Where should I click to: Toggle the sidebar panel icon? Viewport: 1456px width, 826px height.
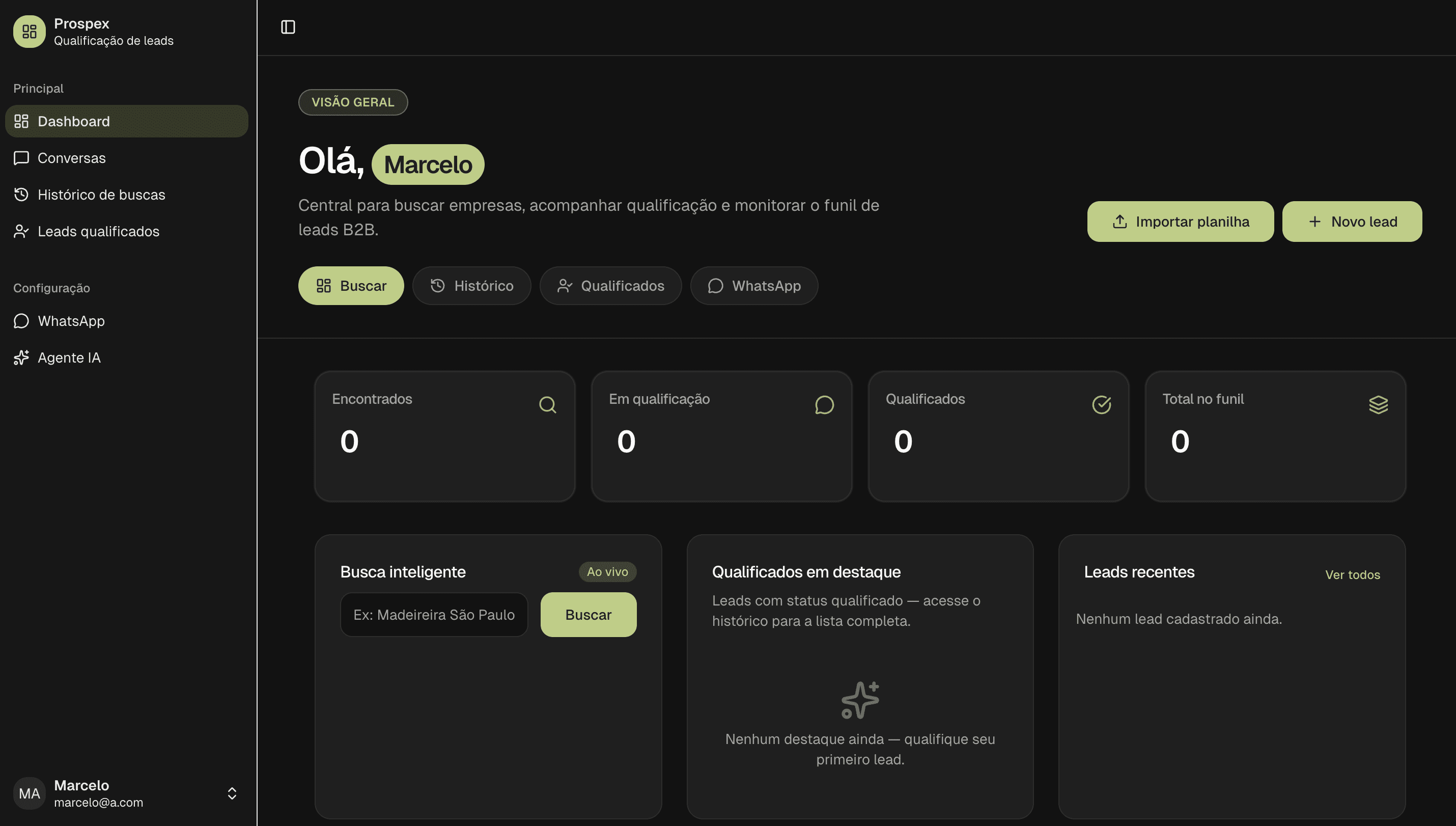click(x=288, y=26)
